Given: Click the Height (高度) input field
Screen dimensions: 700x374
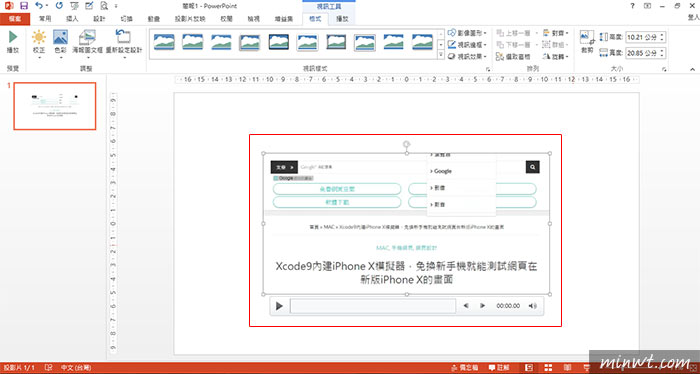Looking at the screenshot, I should pyautogui.click(x=642, y=37).
